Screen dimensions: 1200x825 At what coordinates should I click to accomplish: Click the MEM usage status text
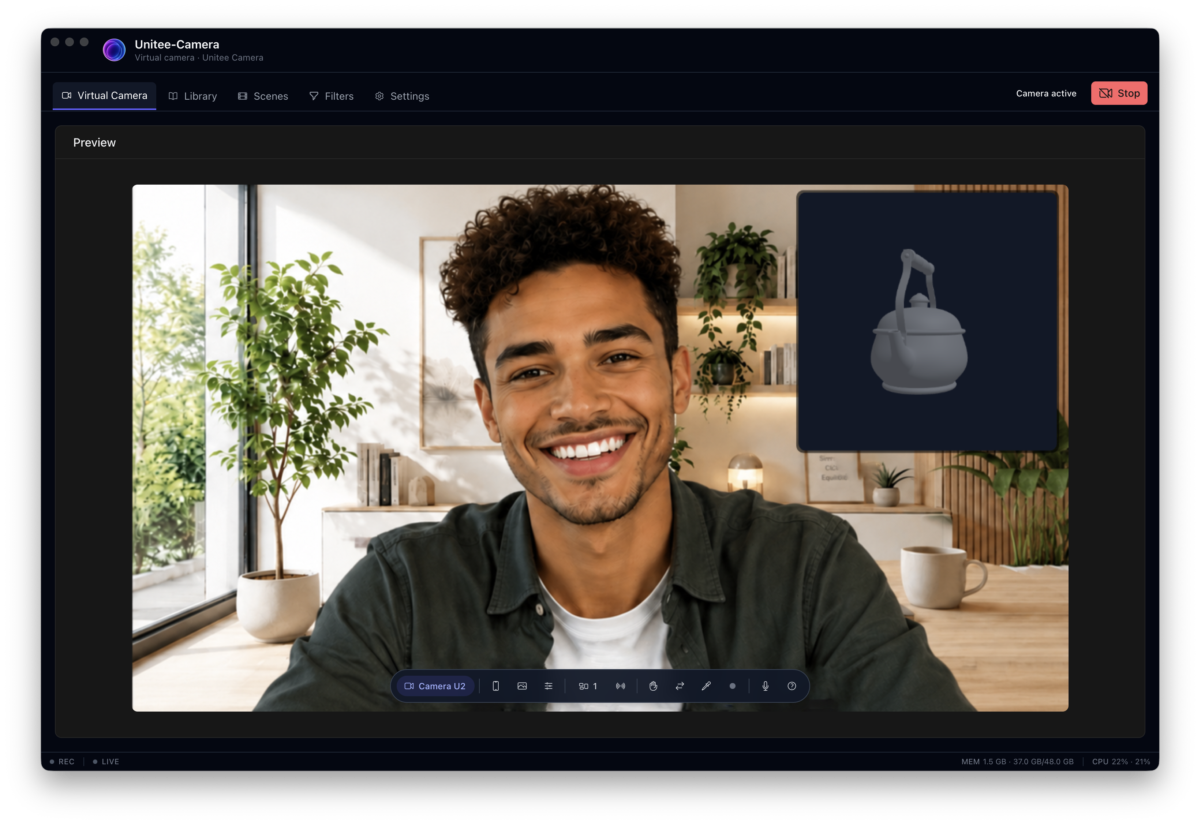pos(1017,762)
